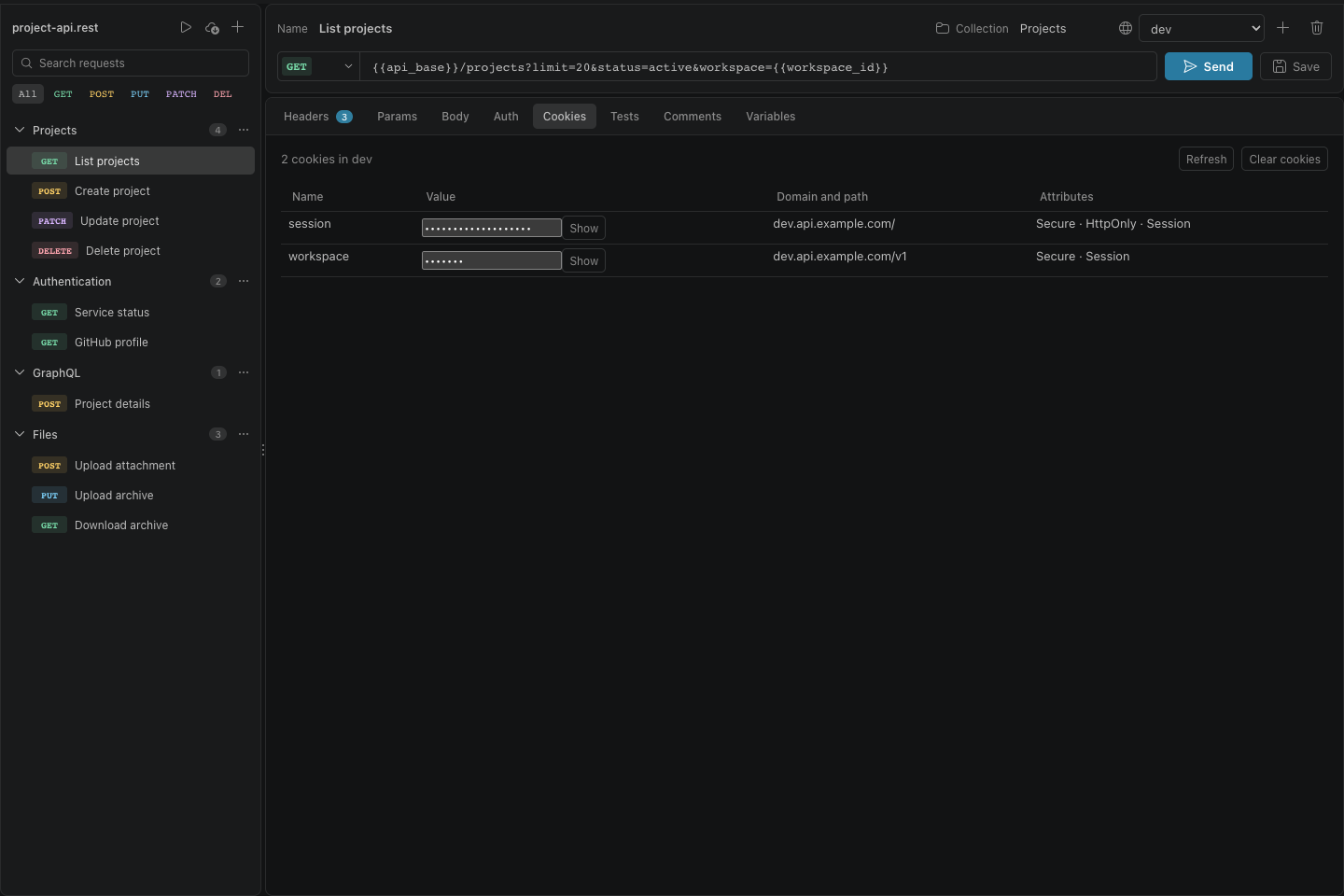Delete the environment using the trash icon

[x=1317, y=28]
